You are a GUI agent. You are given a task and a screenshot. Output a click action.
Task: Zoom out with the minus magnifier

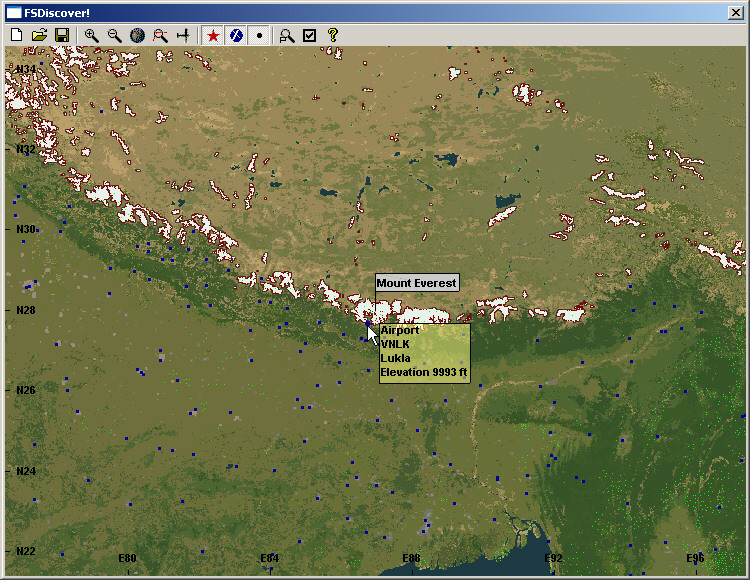click(x=114, y=35)
